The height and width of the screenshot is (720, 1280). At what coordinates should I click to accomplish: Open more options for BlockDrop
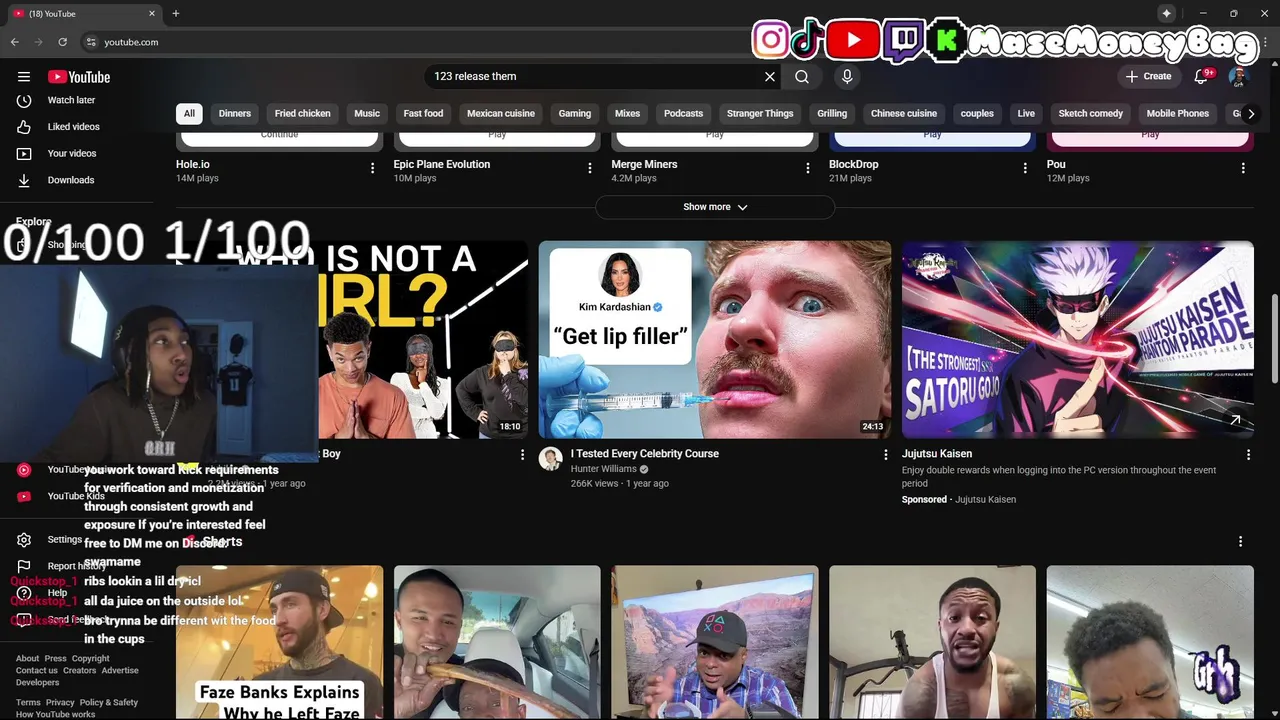[1025, 168]
